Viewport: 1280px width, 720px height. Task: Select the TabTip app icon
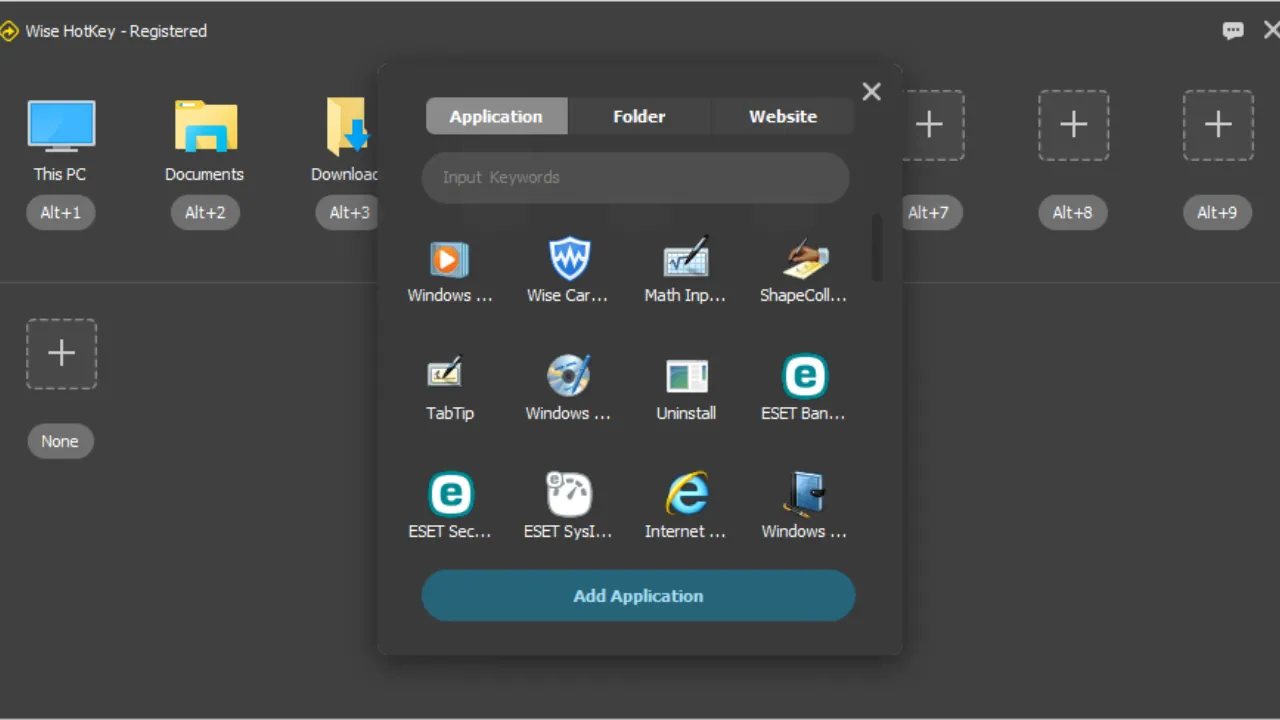[x=444, y=373]
